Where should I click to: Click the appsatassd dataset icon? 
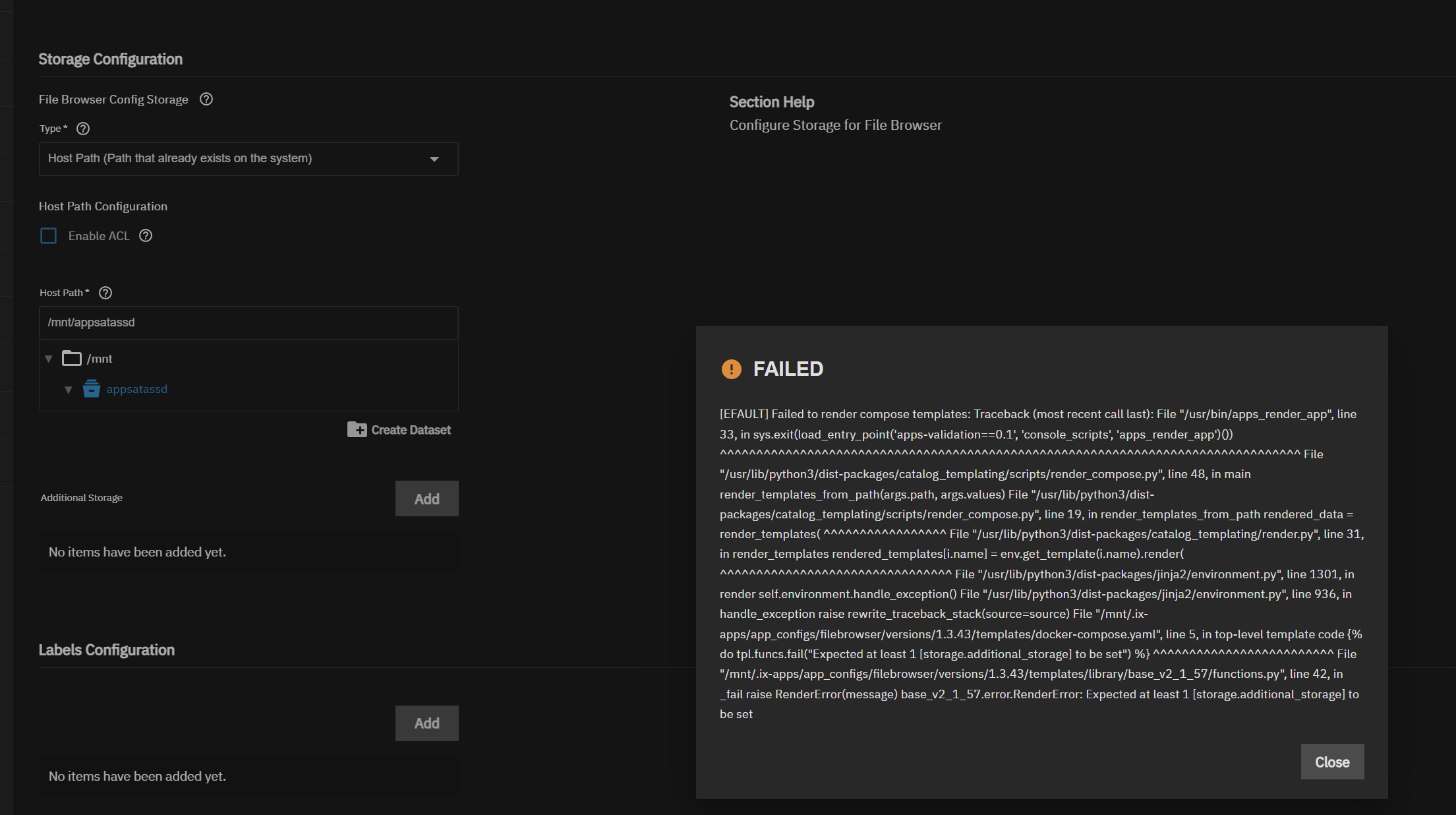pyautogui.click(x=92, y=389)
